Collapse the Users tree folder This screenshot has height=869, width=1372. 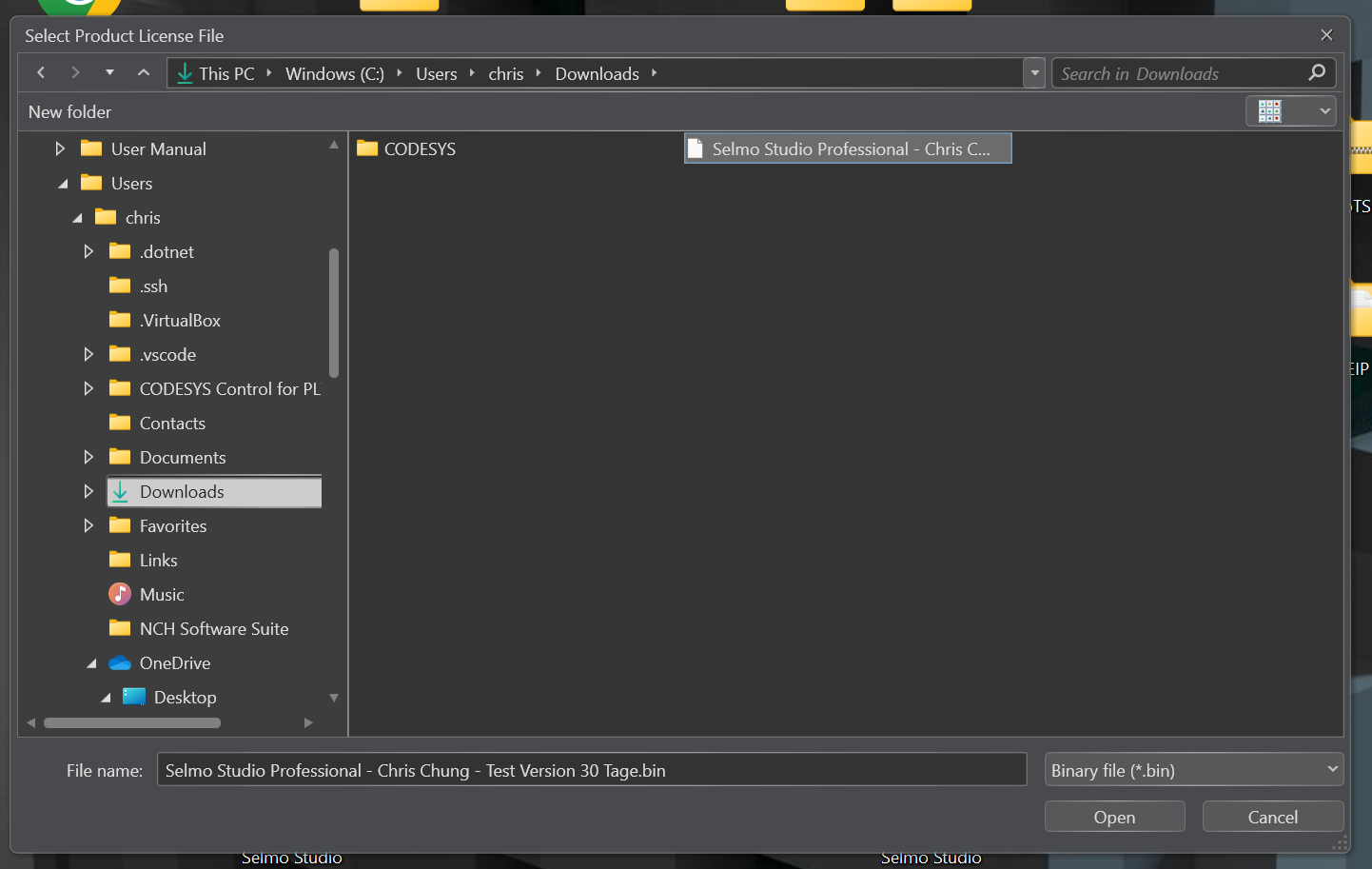click(x=63, y=184)
